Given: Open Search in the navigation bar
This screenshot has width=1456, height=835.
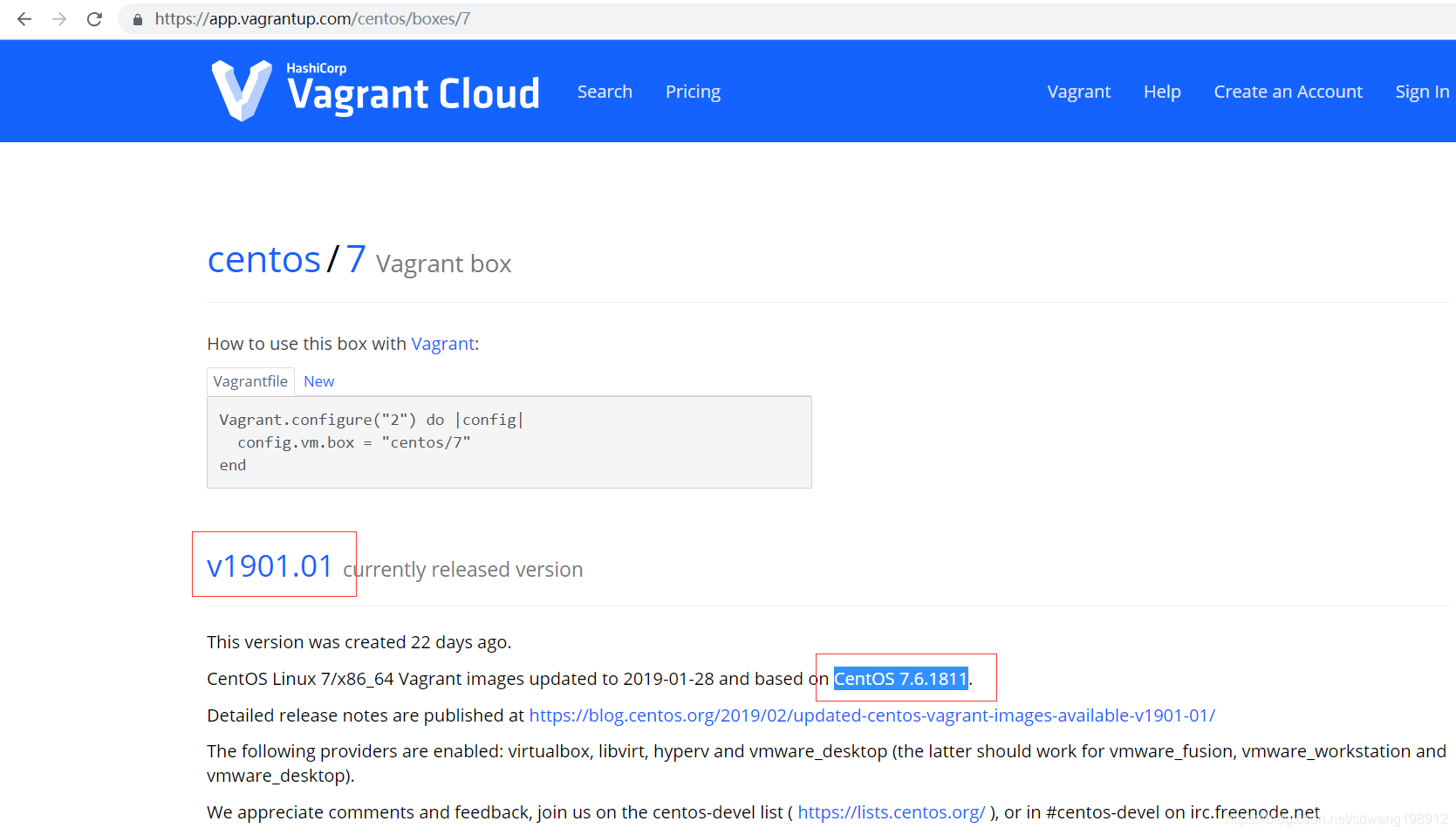Looking at the screenshot, I should pos(605,92).
